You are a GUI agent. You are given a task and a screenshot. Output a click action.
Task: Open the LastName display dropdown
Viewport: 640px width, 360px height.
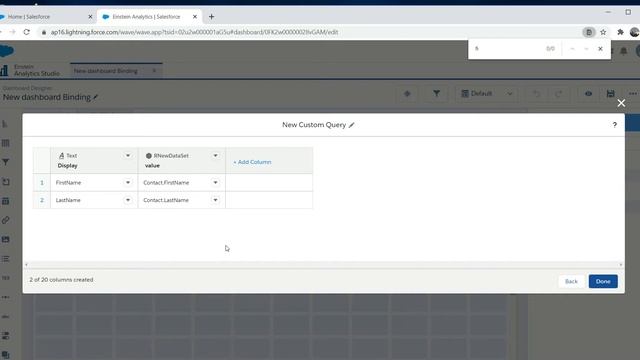coord(128,200)
